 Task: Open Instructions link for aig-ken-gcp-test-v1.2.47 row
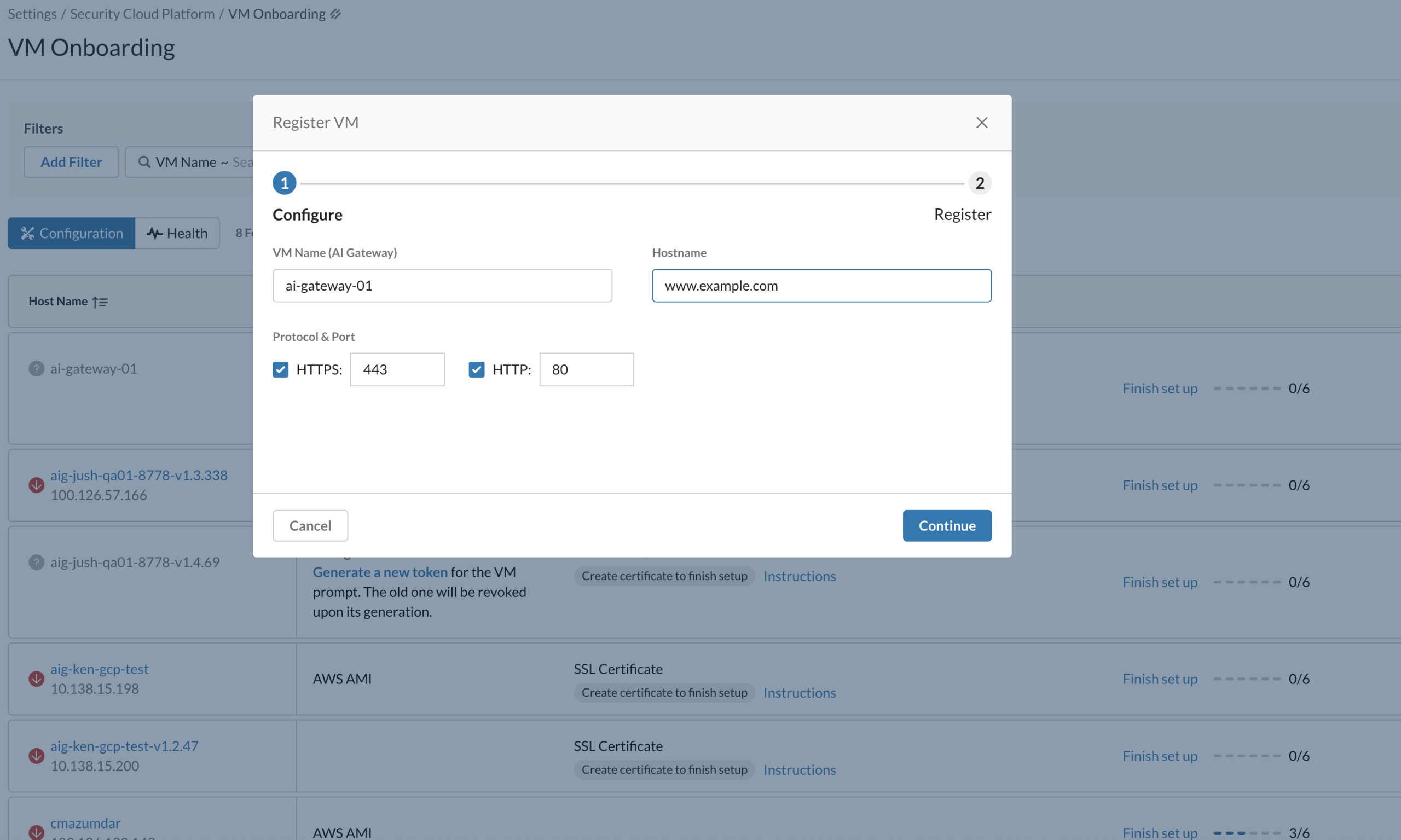pyautogui.click(x=799, y=770)
